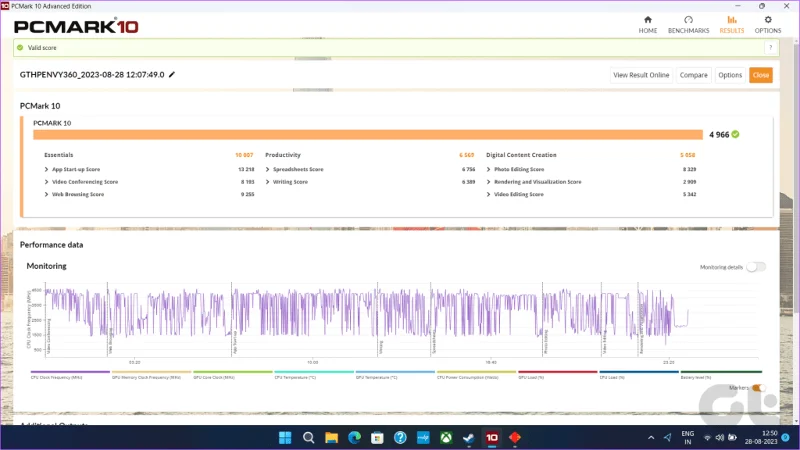
Task: Open the notification center icon
Action: coord(786,438)
